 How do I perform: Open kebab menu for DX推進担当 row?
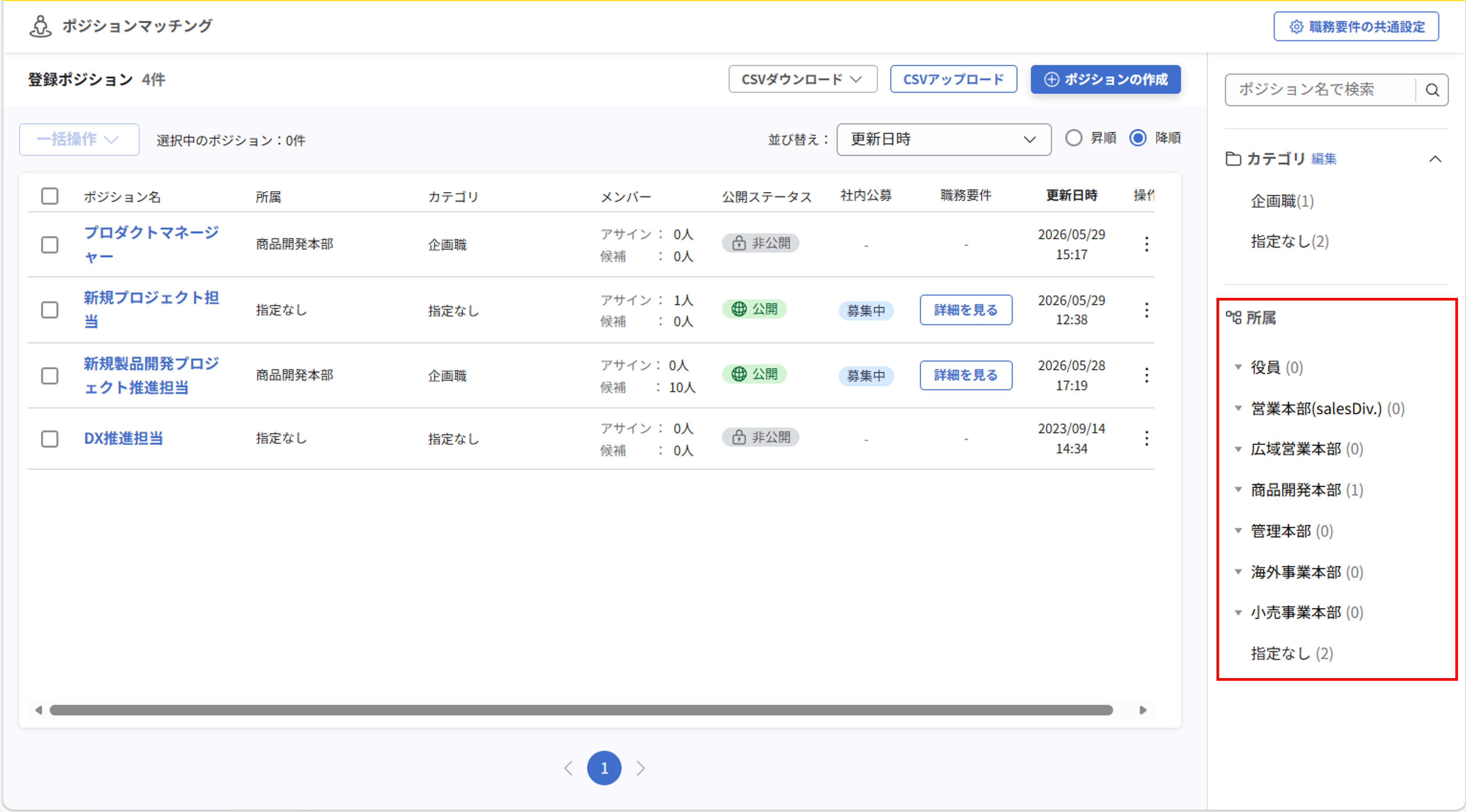1146,438
